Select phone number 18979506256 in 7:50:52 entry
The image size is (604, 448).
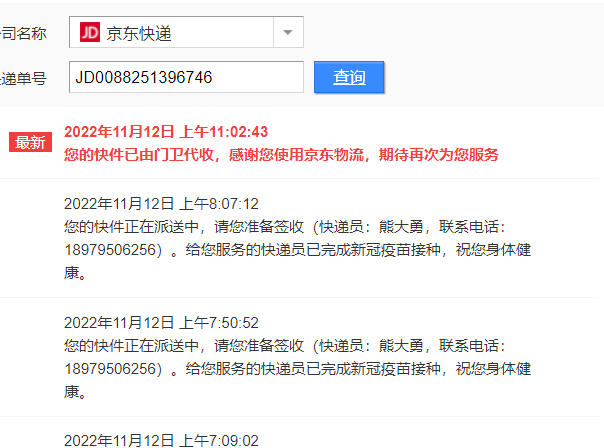tap(110, 369)
